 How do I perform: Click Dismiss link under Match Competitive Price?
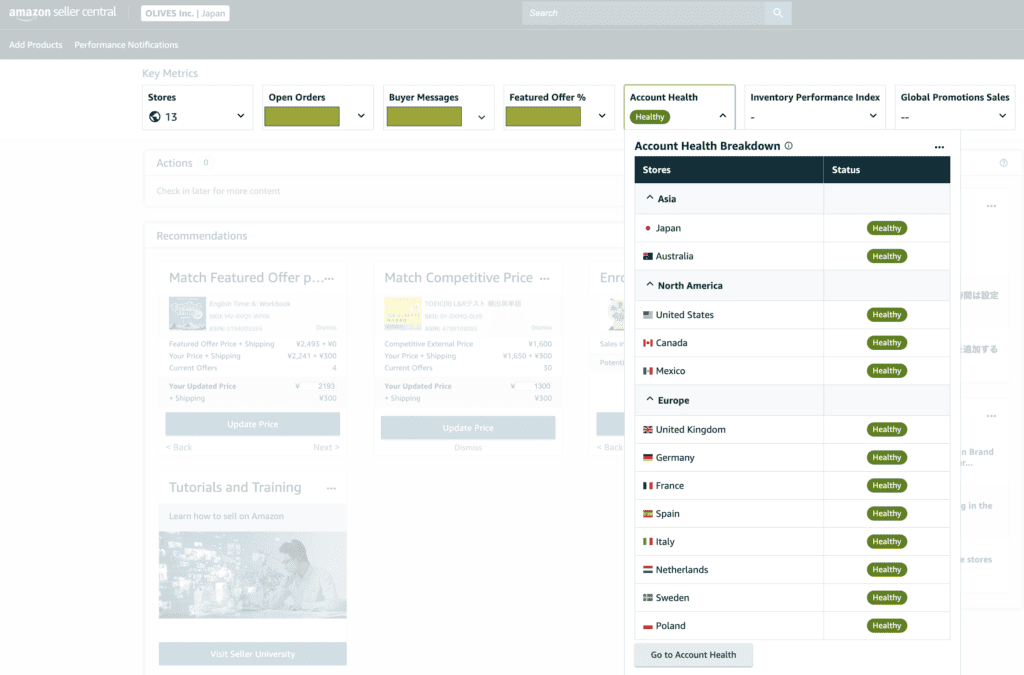468,448
